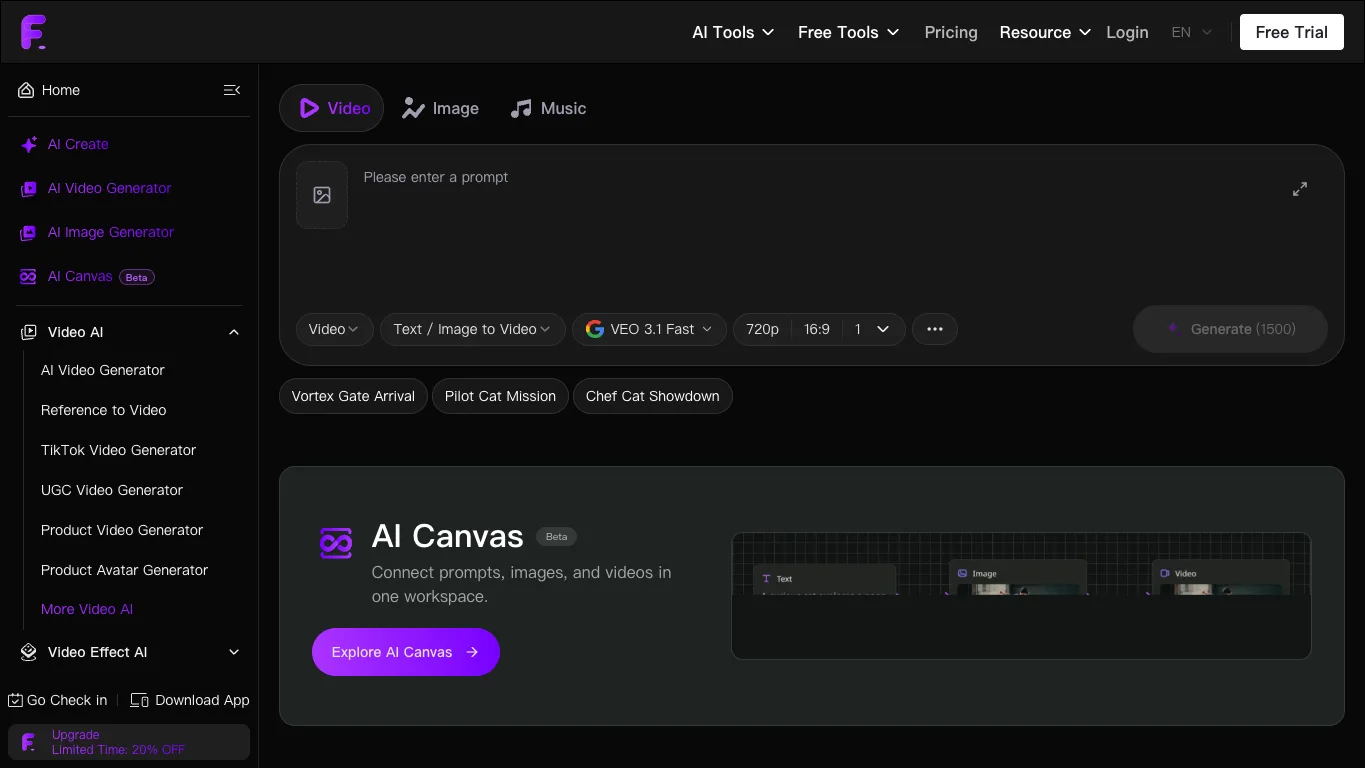
Task: Click the AI Canvas preview thumbnail
Action: (1021, 596)
